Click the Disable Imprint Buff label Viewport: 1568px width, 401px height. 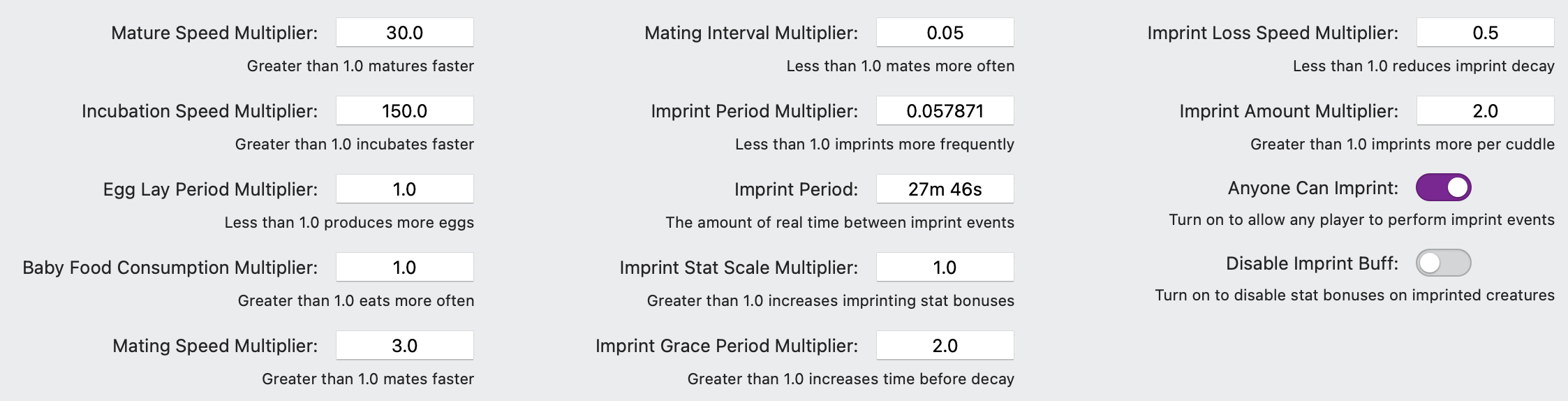coord(1312,263)
